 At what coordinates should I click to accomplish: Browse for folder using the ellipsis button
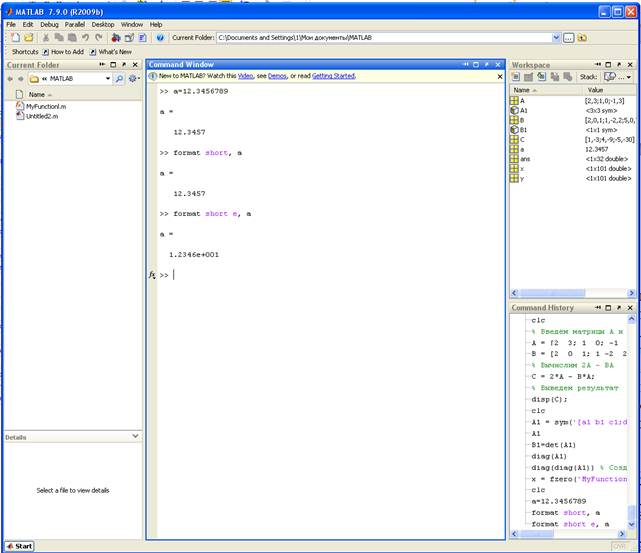[x=568, y=38]
